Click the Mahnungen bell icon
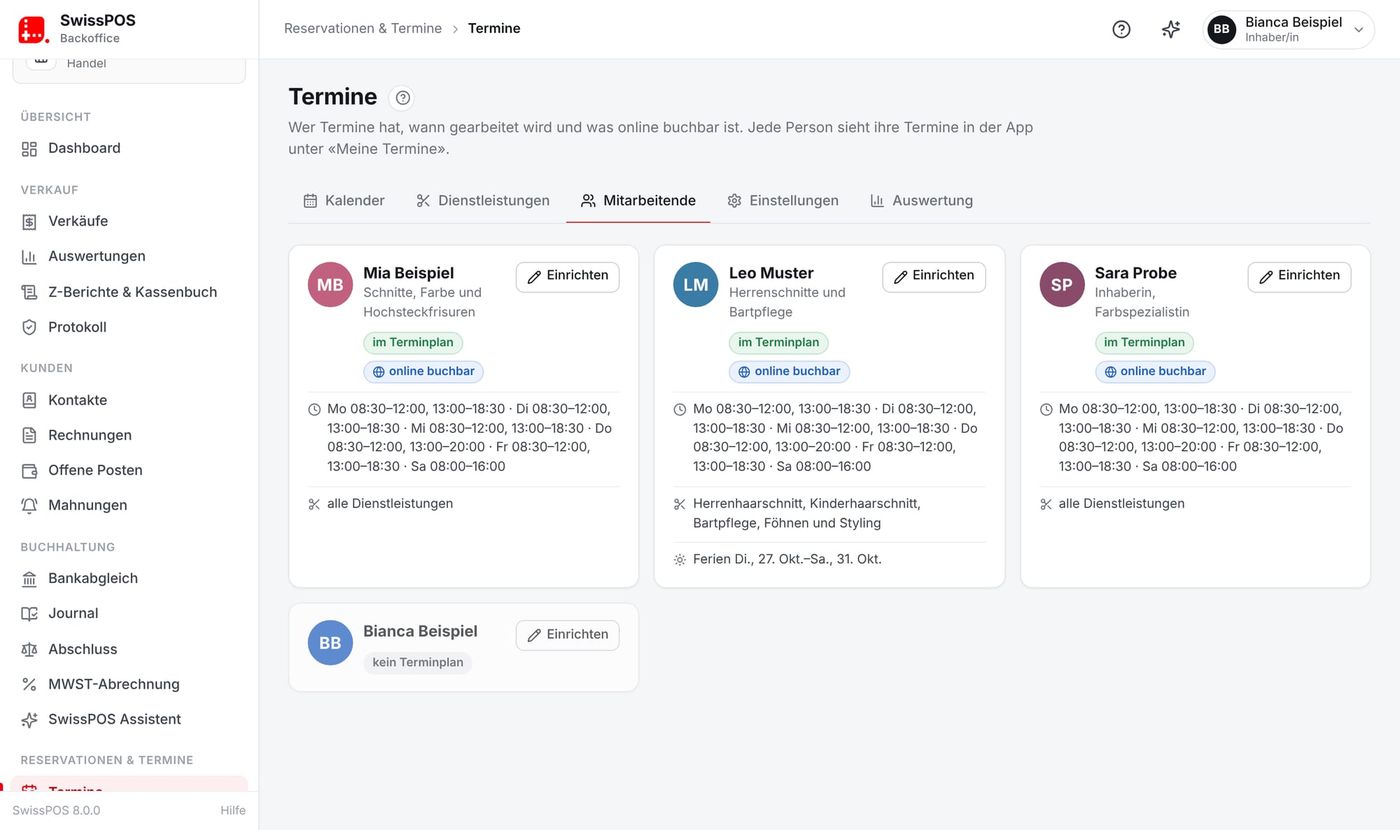The height and width of the screenshot is (830, 1400). (29, 505)
